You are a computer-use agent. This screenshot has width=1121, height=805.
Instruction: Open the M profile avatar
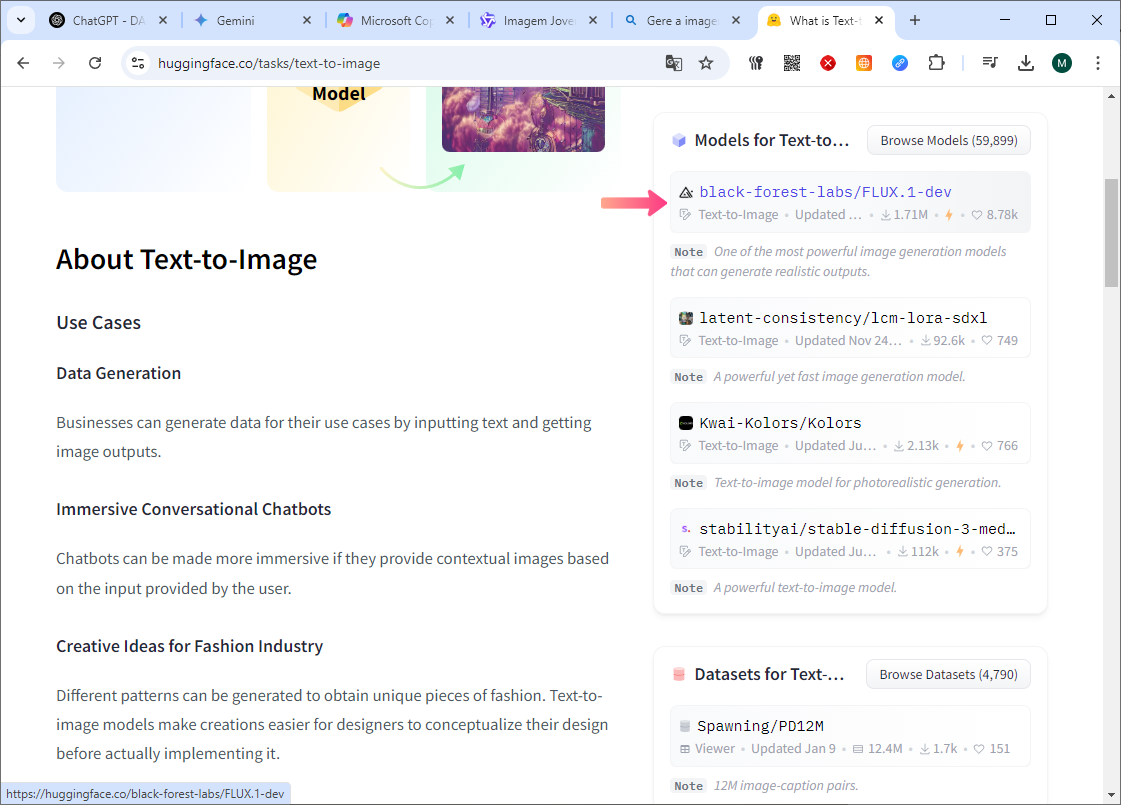click(x=1062, y=63)
